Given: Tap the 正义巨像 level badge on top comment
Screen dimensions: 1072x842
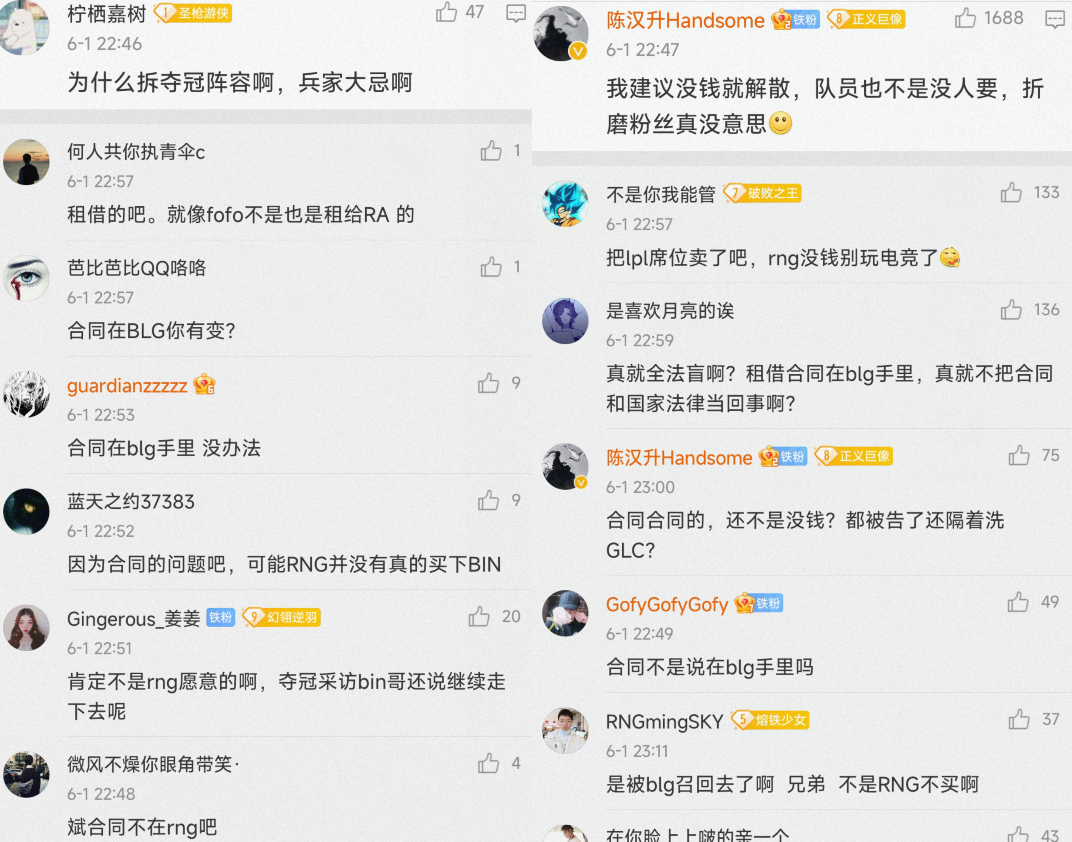Looking at the screenshot, I should 866,19.
